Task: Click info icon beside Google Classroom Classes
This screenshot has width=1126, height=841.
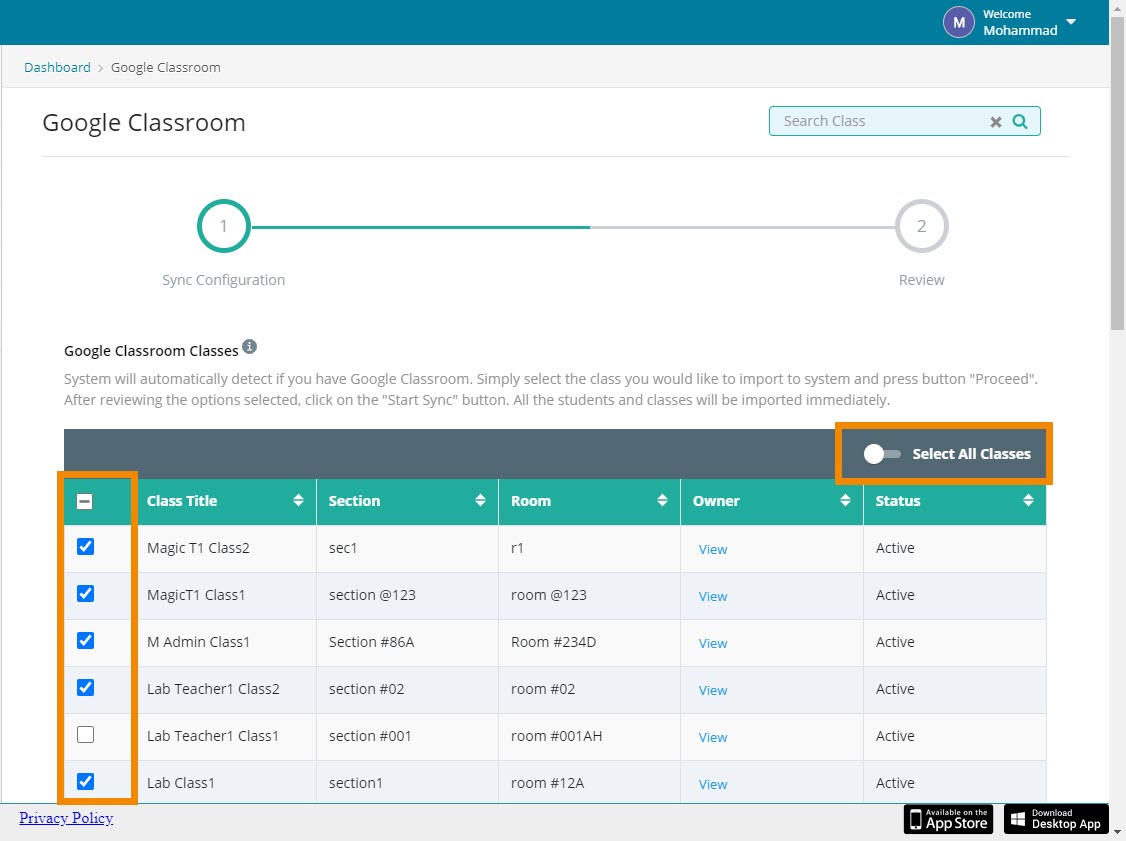Action: tap(250, 347)
